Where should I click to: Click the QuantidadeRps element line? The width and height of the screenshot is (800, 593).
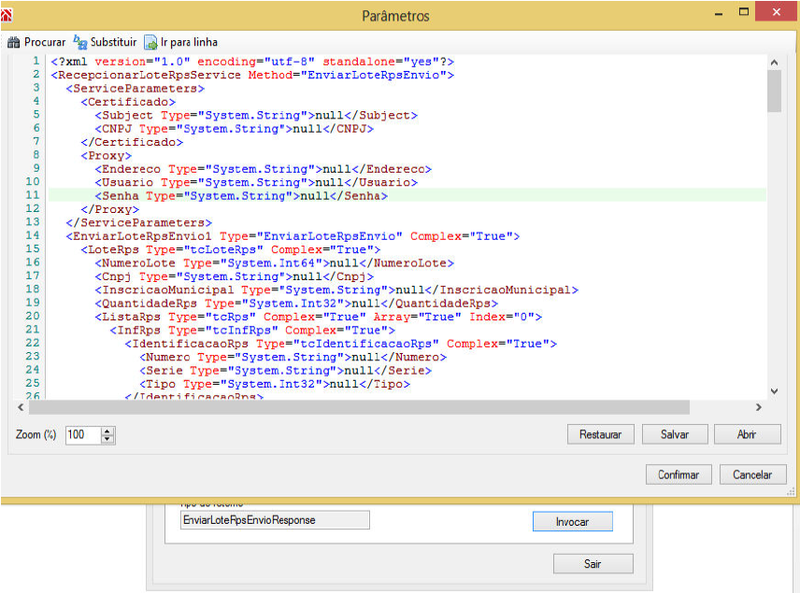coord(296,304)
